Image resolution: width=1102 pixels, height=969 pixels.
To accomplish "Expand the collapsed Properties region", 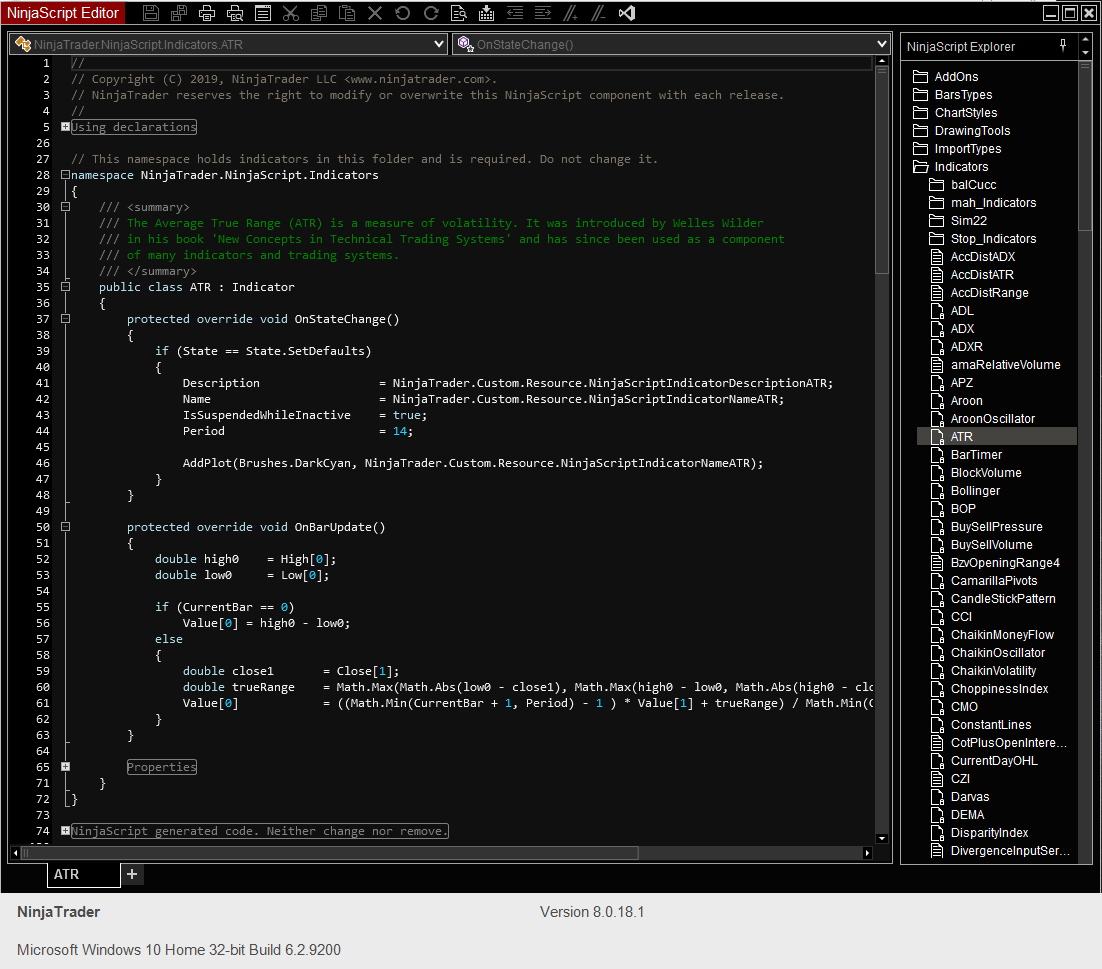I will (65, 767).
